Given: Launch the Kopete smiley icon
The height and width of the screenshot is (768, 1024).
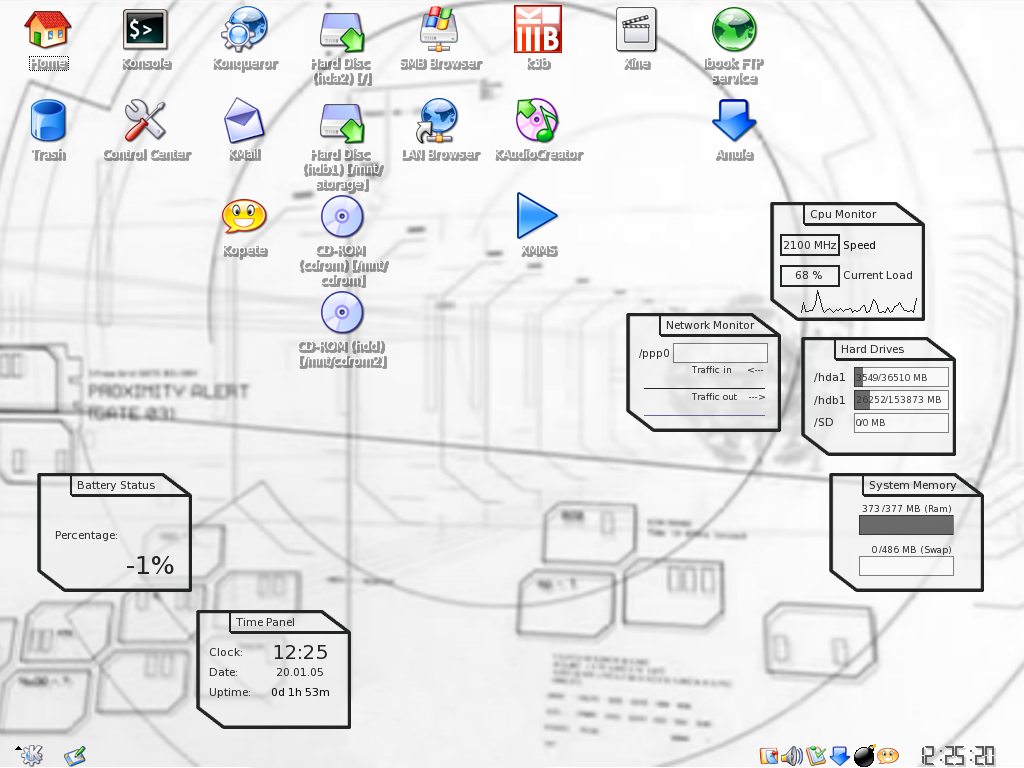Looking at the screenshot, I should click(x=244, y=216).
